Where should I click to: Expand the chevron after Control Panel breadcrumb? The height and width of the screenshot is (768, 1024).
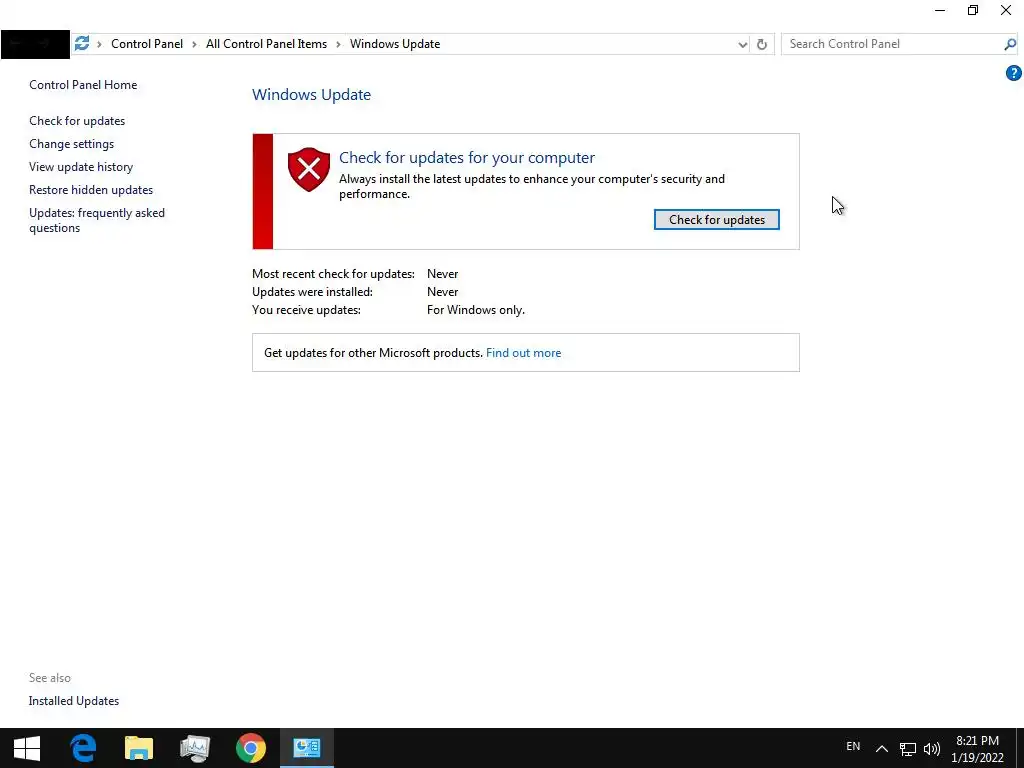(x=194, y=44)
